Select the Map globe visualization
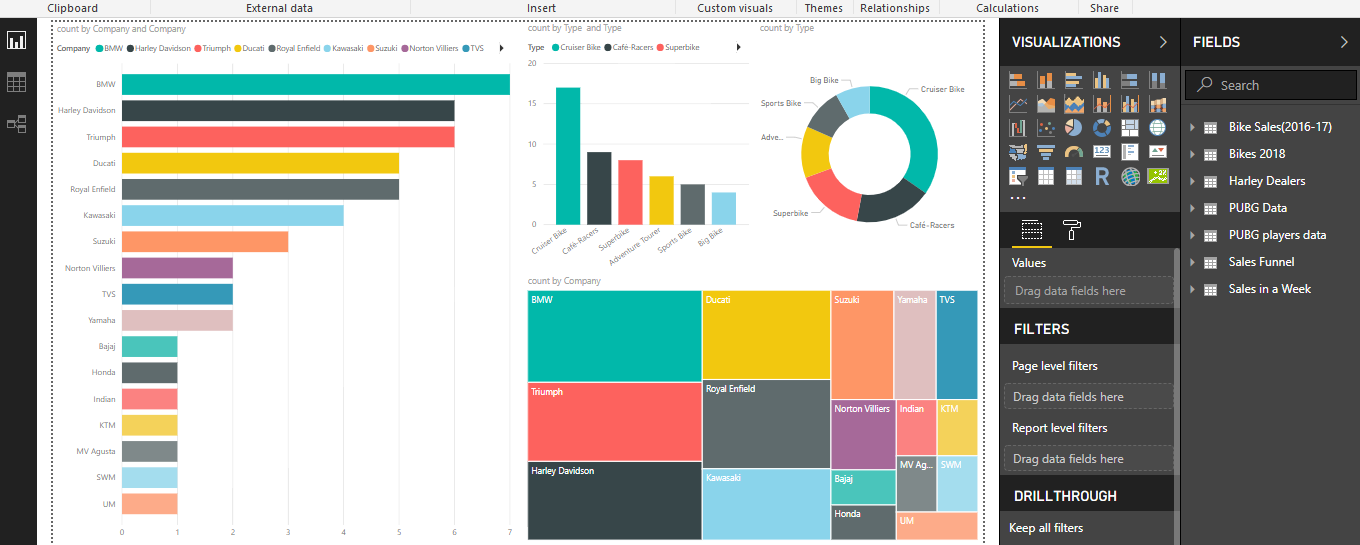1360x545 pixels. [x=1158, y=128]
